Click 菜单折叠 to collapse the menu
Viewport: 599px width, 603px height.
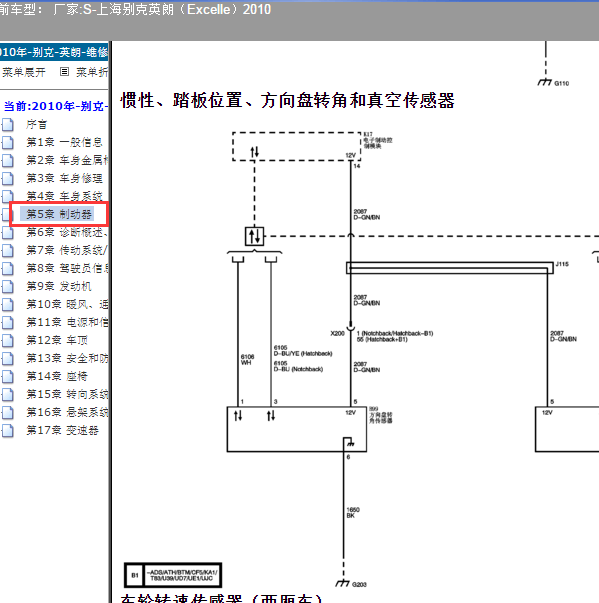tap(92, 72)
